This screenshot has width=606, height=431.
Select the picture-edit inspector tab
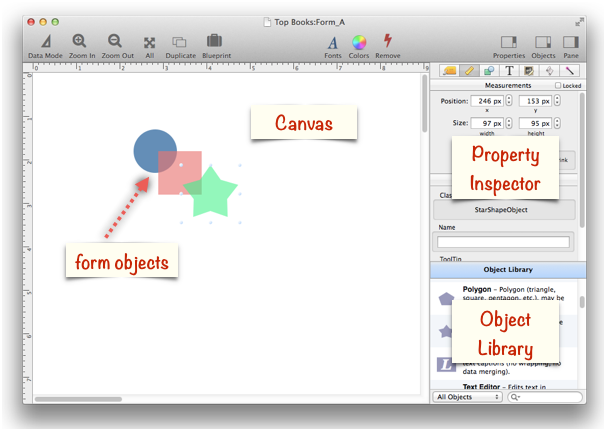(x=529, y=71)
